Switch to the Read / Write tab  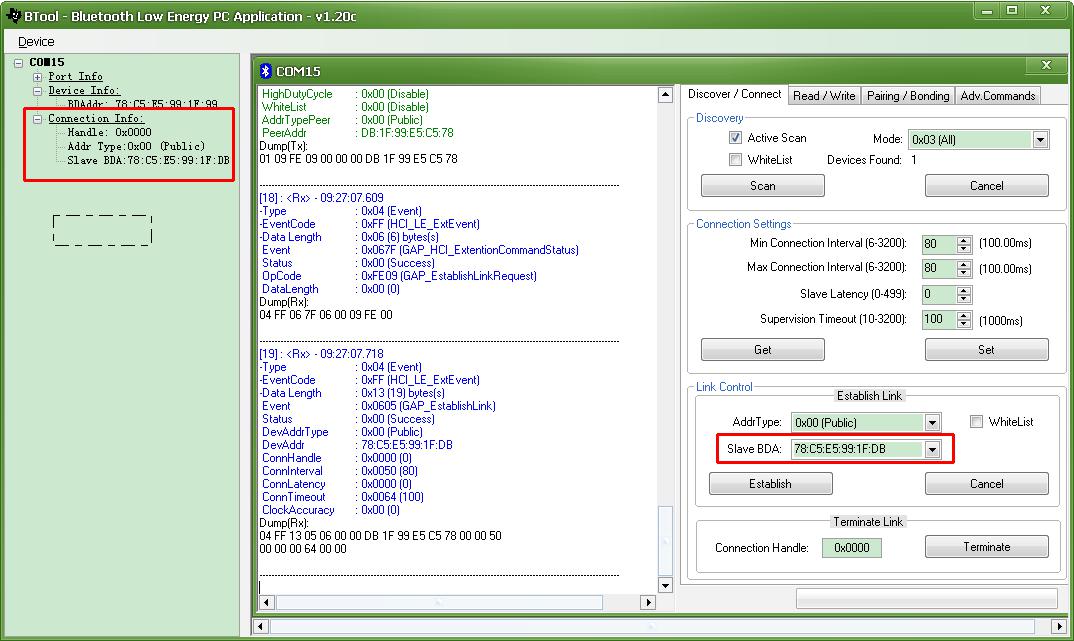pos(824,96)
